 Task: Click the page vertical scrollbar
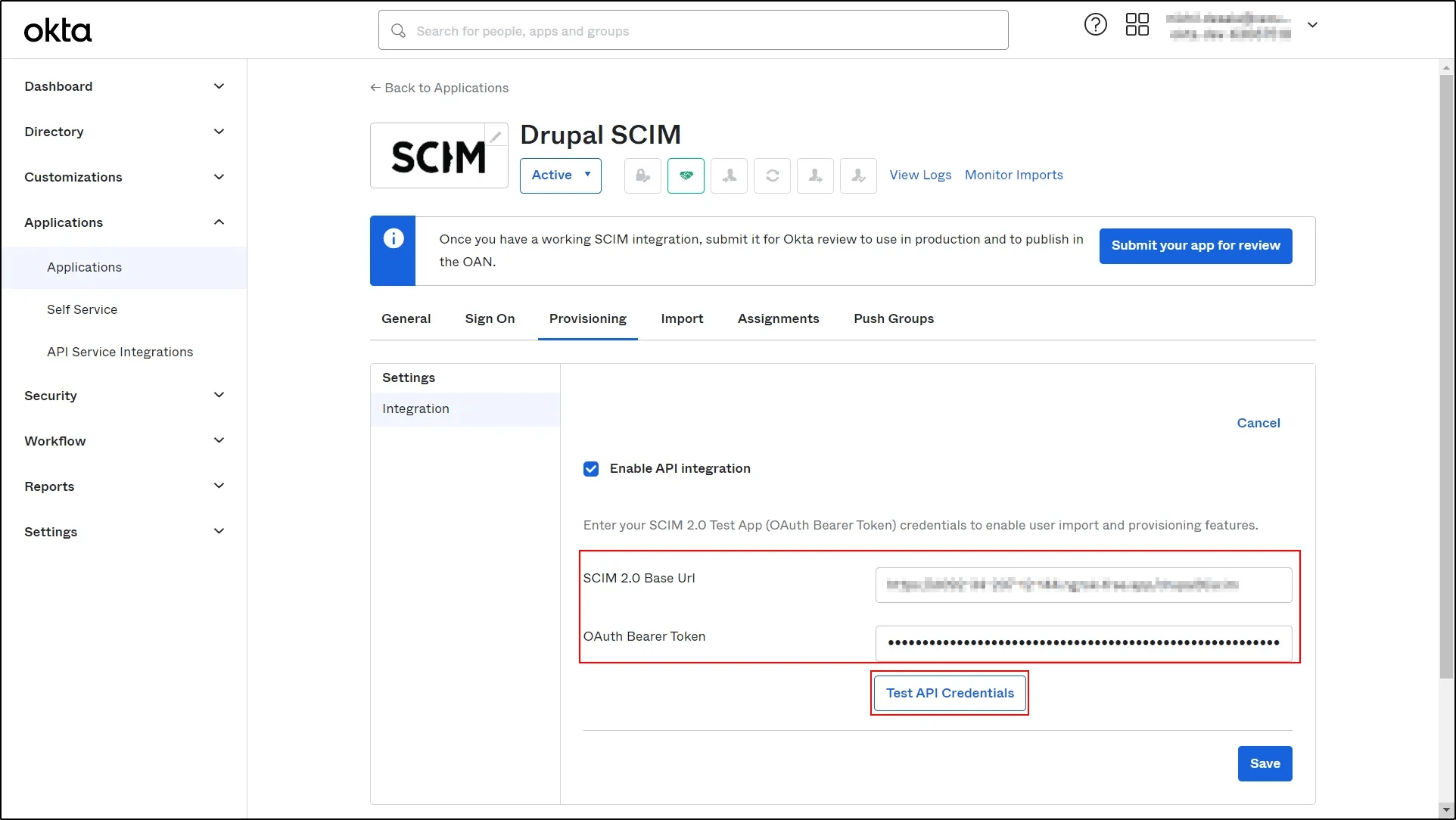1446,378
